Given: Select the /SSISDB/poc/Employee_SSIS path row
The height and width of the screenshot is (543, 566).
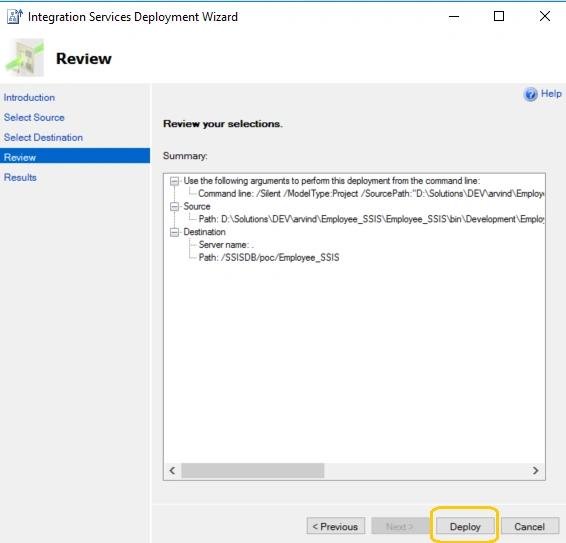Looking at the screenshot, I should tap(269, 257).
